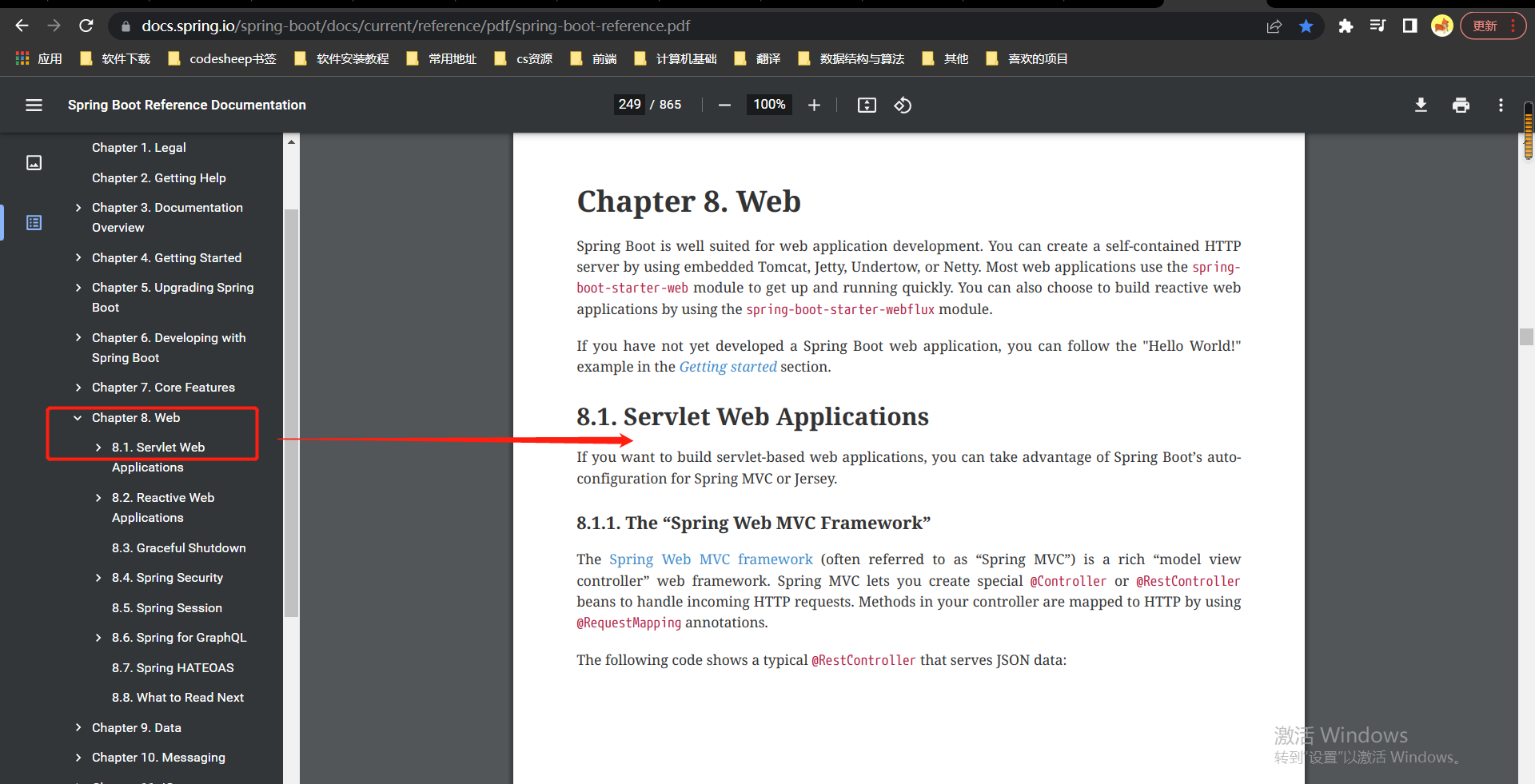The image size is (1535, 784).
Task: Open the 翻译 bookmark folder
Action: point(757,58)
